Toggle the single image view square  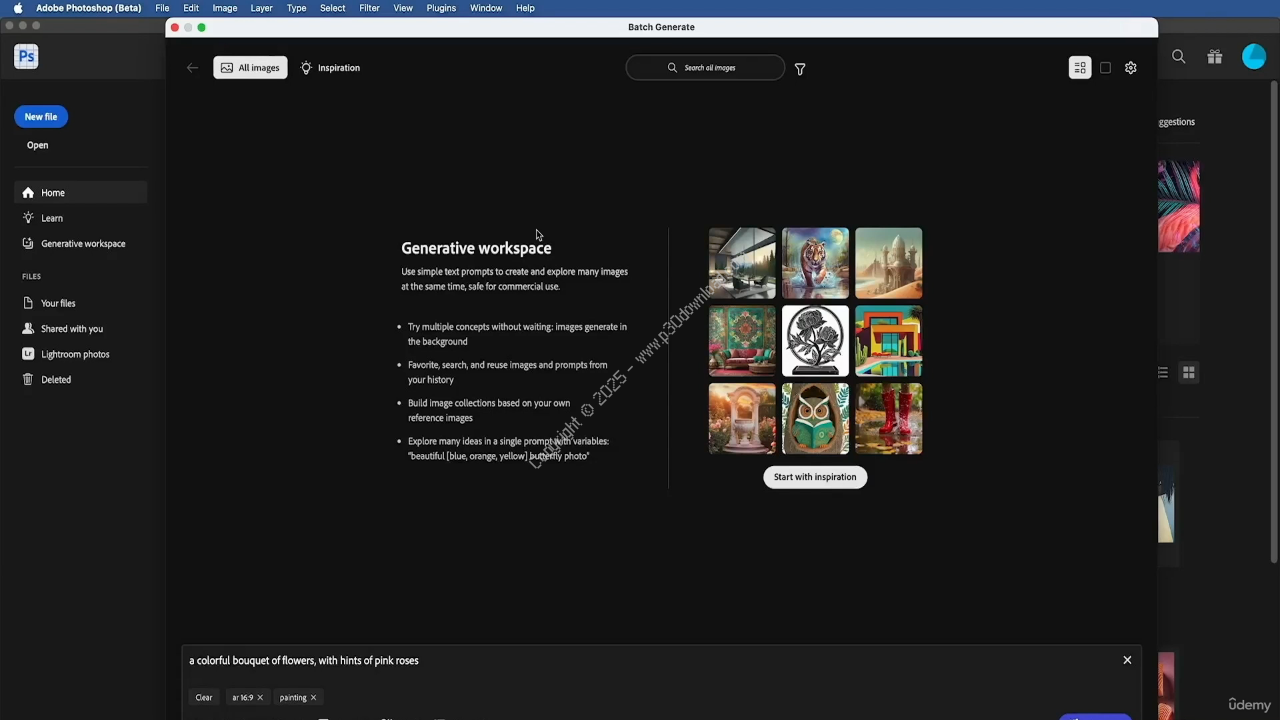pyautogui.click(x=1105, y=68)
